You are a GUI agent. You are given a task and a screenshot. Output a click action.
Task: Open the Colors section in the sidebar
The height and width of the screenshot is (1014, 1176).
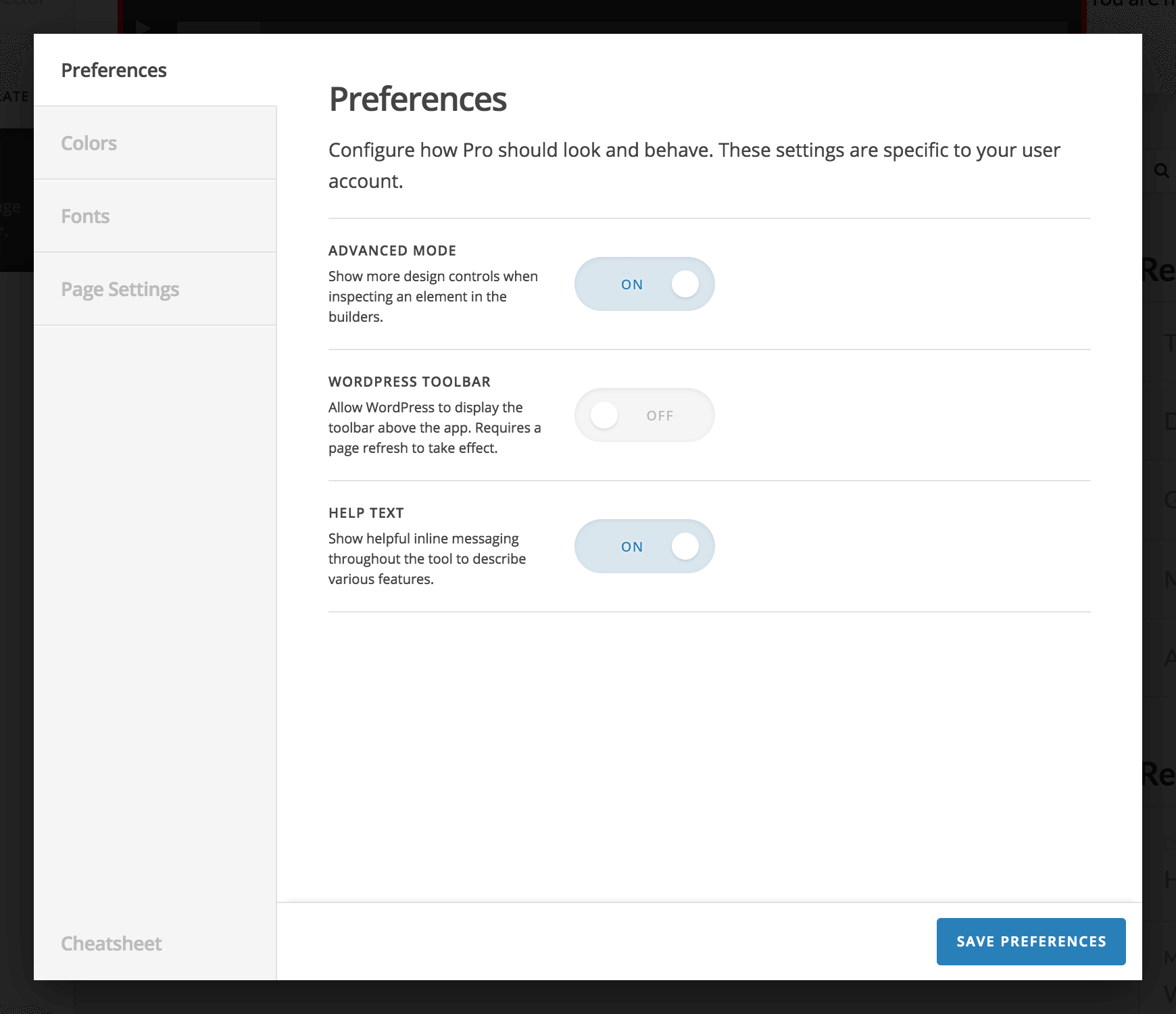click(89, 143)
